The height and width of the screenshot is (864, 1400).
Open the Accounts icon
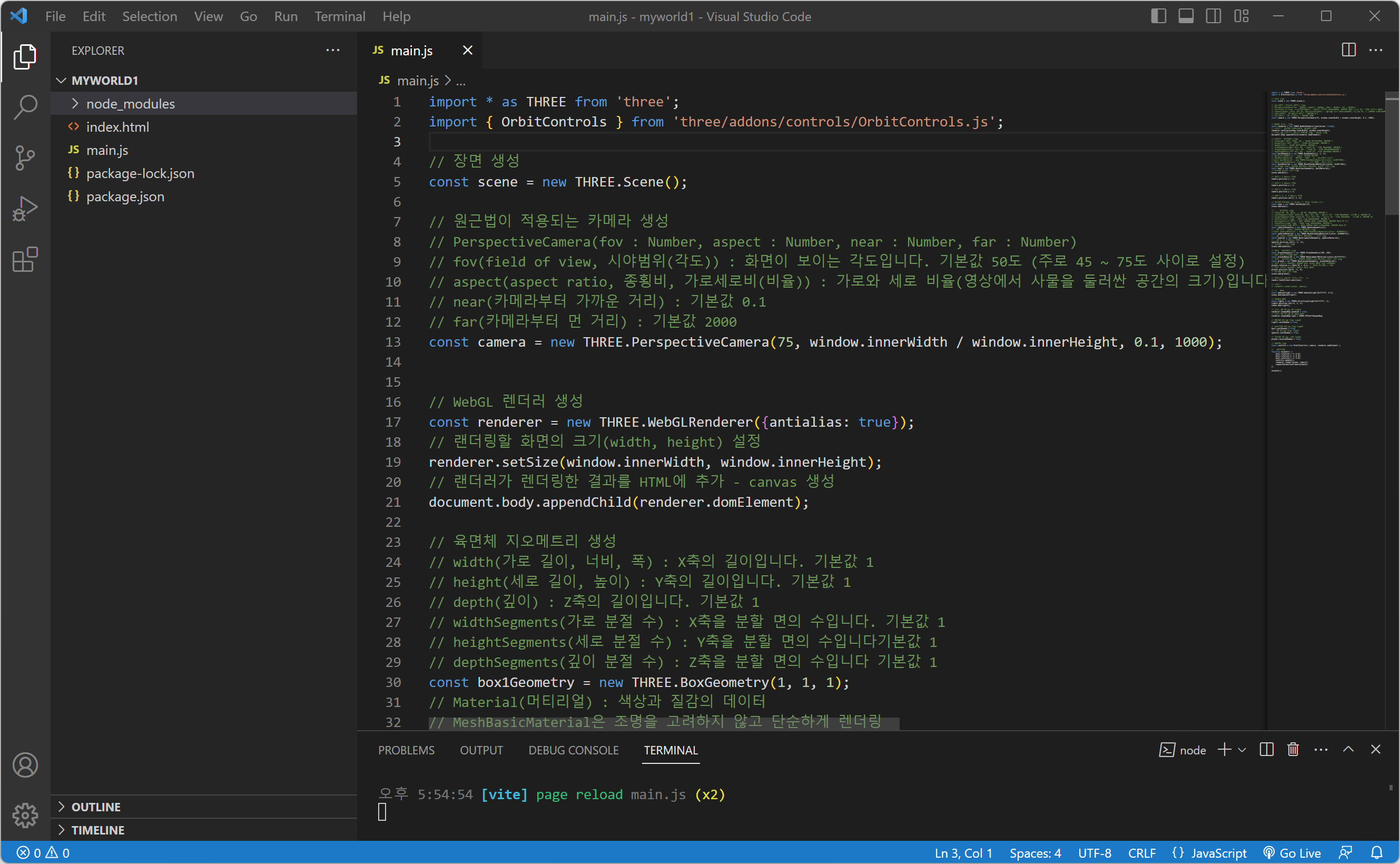tap(25, 764)
